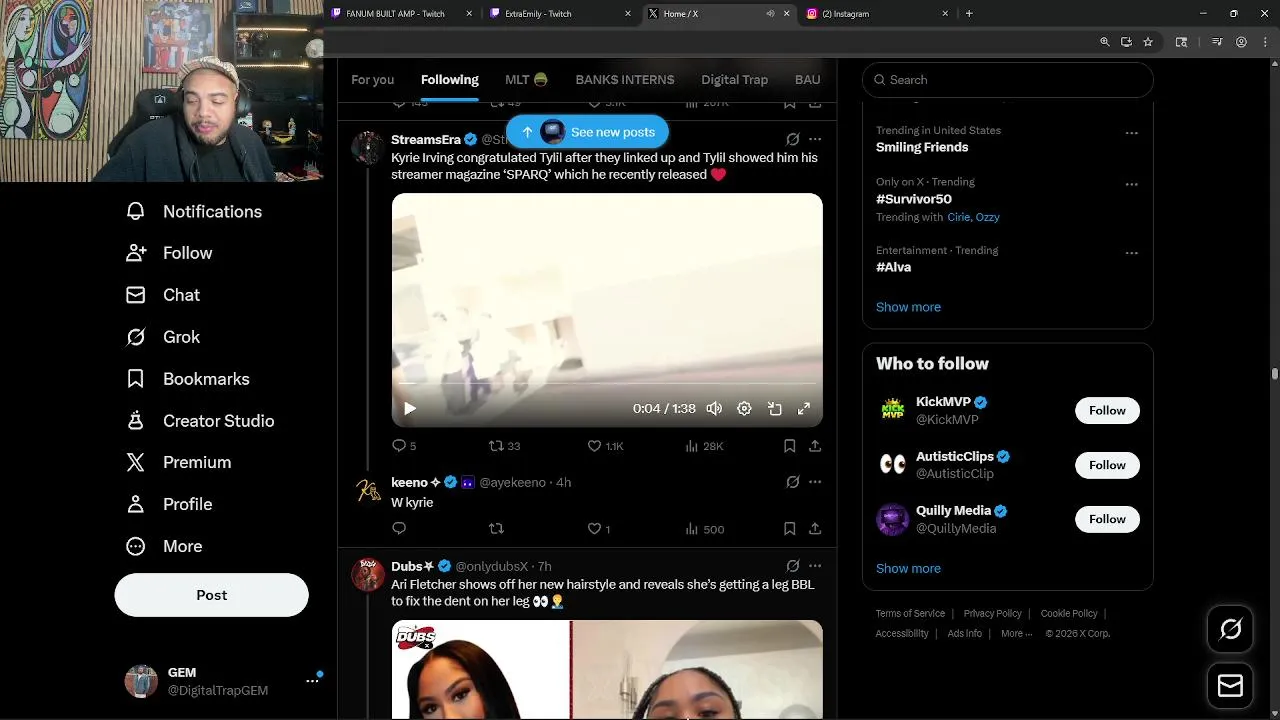This screenshot has width=1280, height=720.
Task: Like keeno's W kyrie post
Action: [598, 529]
